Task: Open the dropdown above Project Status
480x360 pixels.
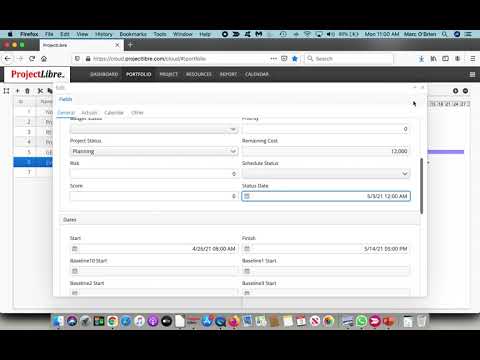Action: point(154,129)
